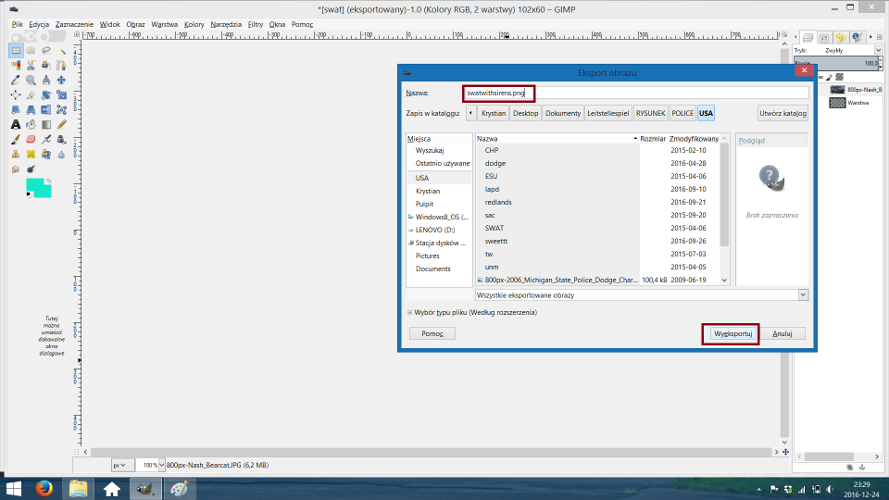Select the Cage Transform tool
Screen dimensions: 889x500
click(x=61, y=109)
